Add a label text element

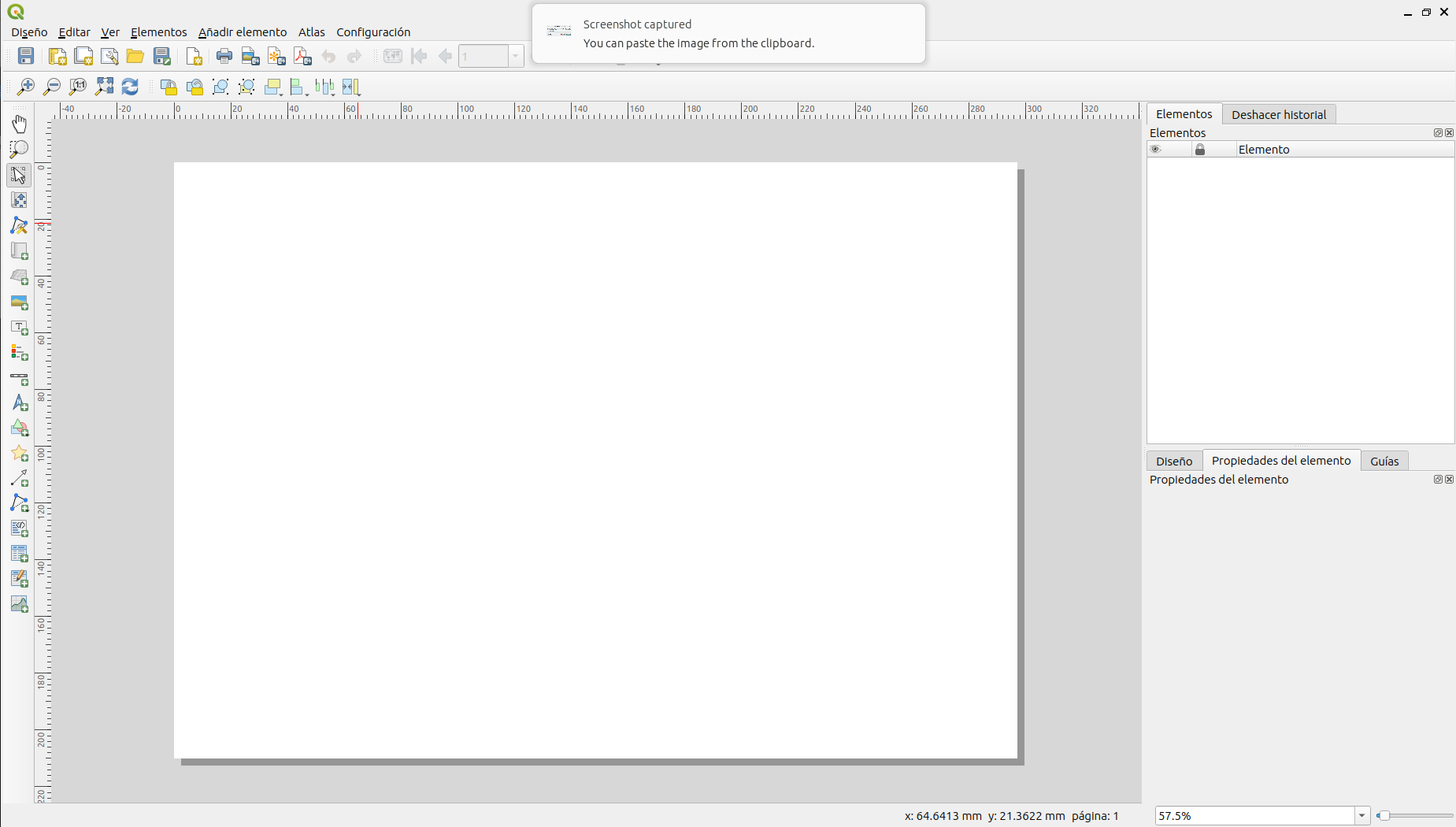click(x=19, y=327)
